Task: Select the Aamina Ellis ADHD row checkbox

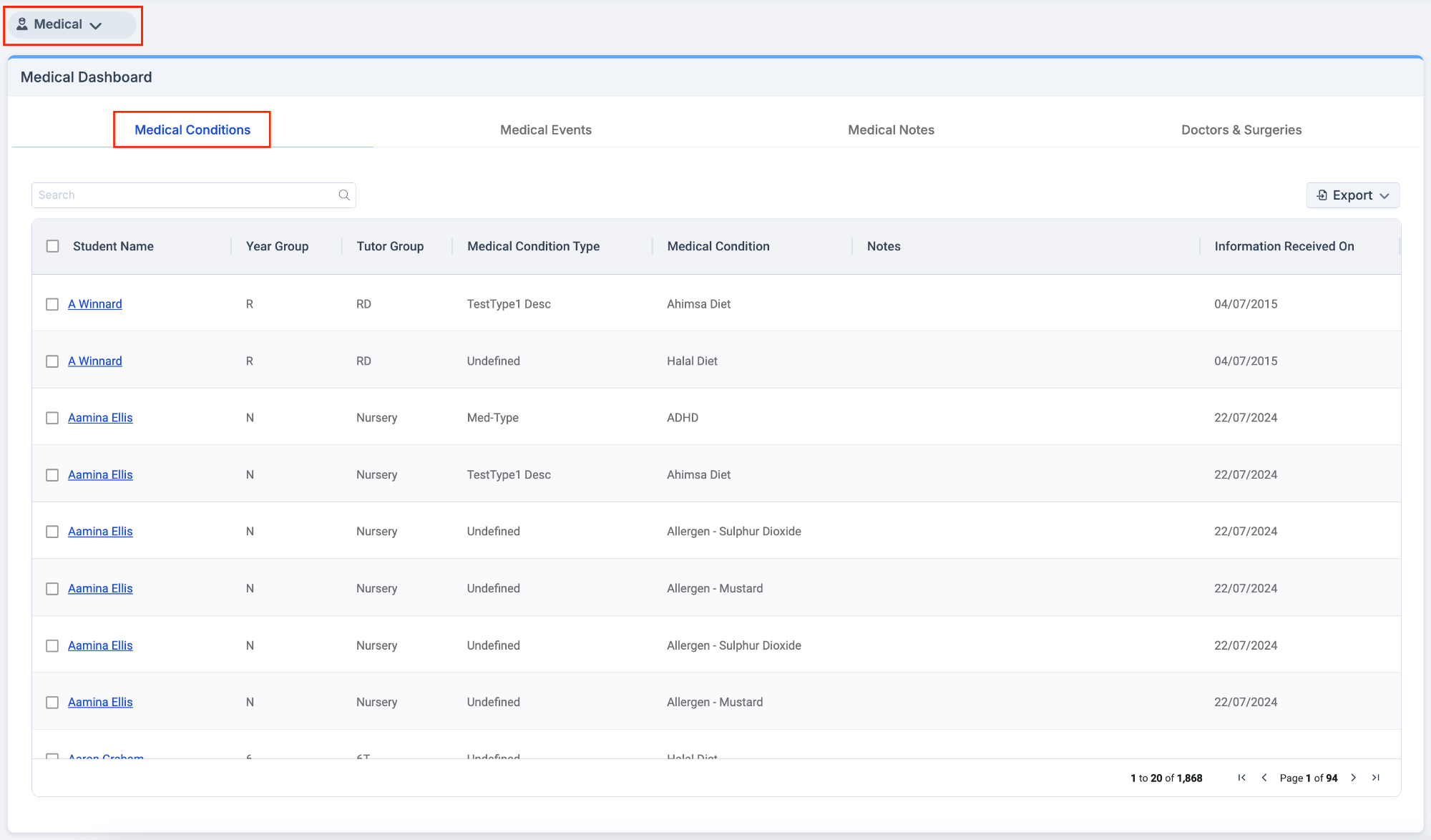Action: [52, 418]
